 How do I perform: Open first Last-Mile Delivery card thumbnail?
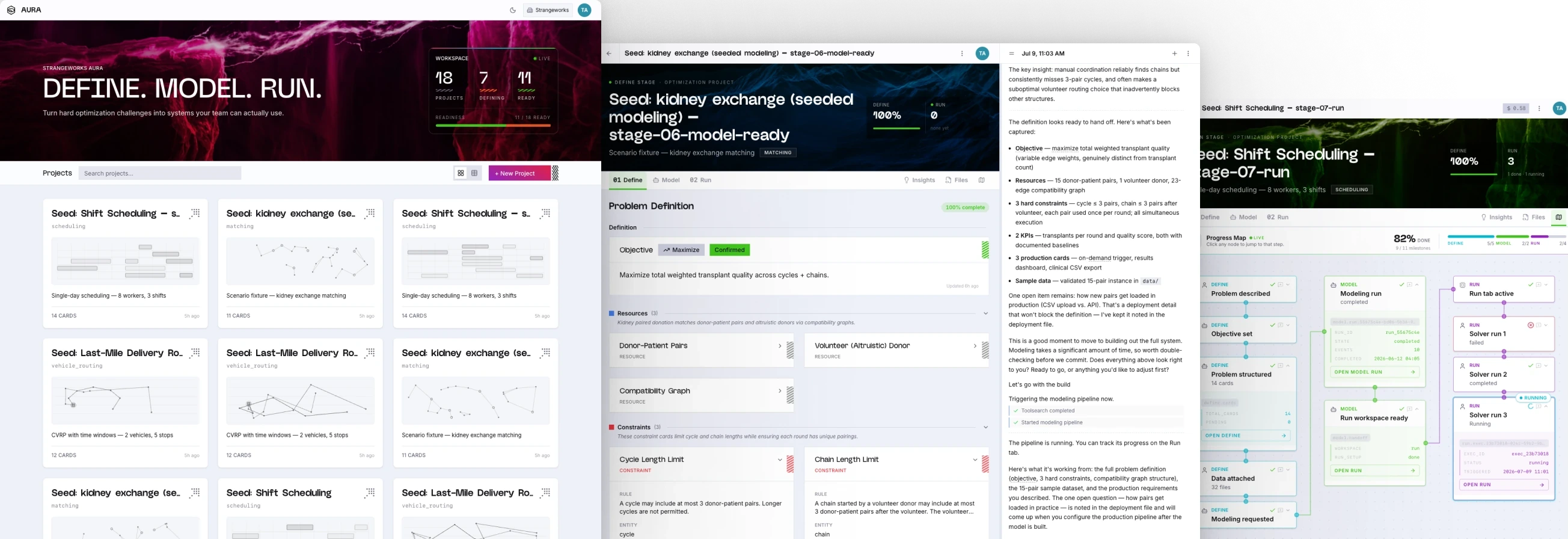point(126,400)
